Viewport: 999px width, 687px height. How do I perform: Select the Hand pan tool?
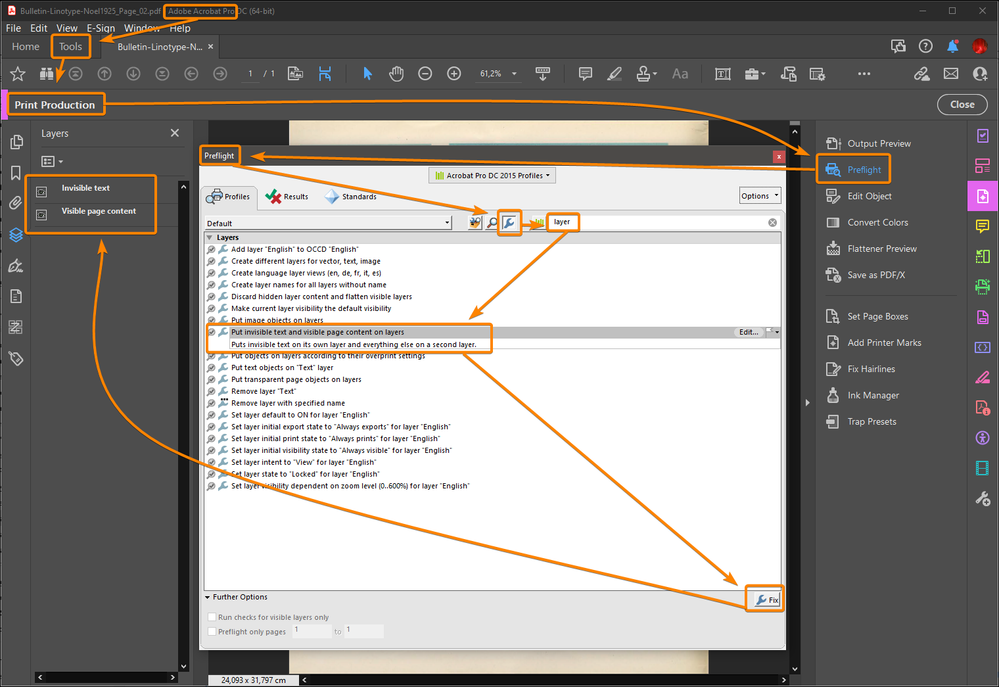coord(396,74)
